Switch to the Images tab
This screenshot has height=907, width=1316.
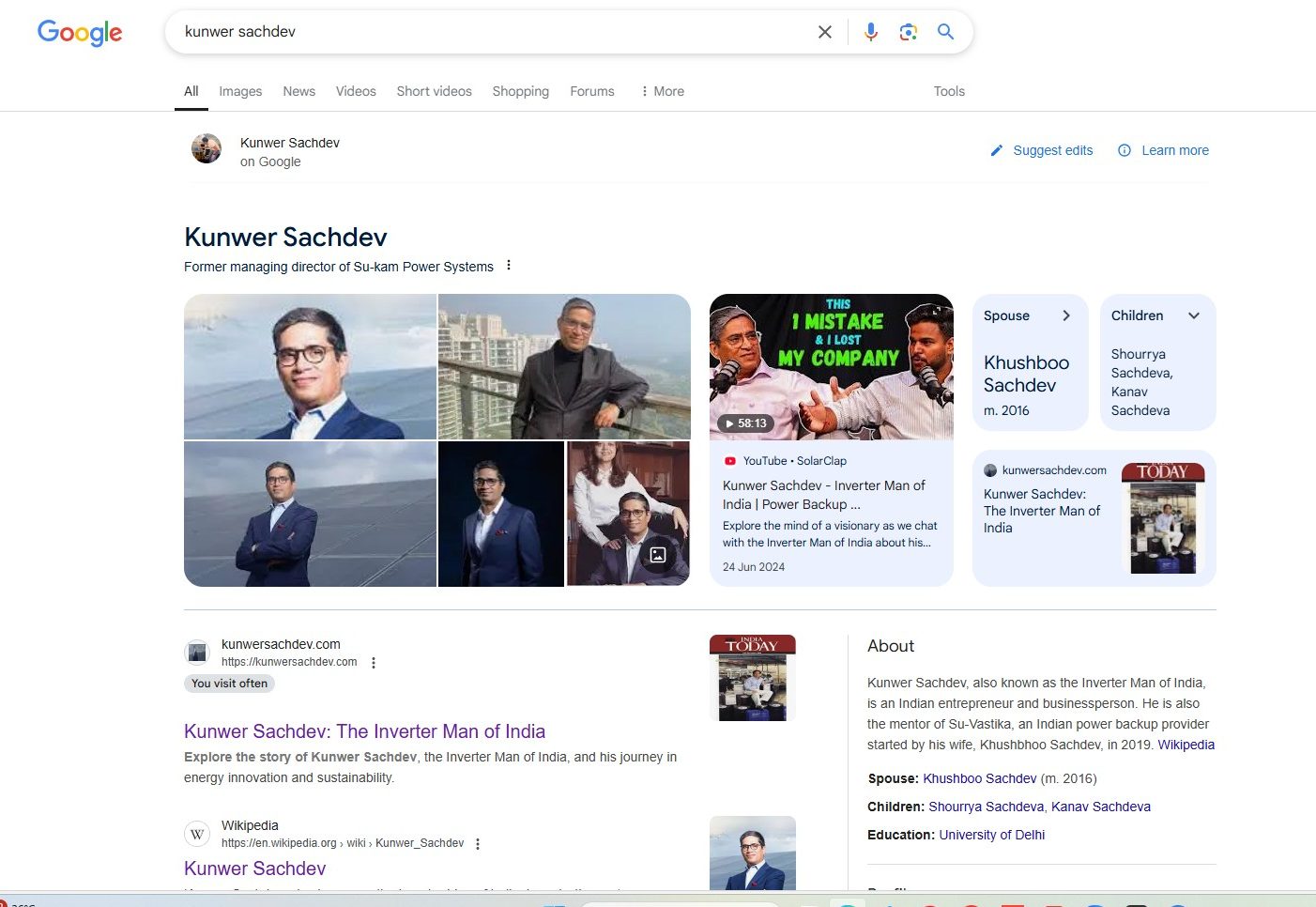point(240,91)
